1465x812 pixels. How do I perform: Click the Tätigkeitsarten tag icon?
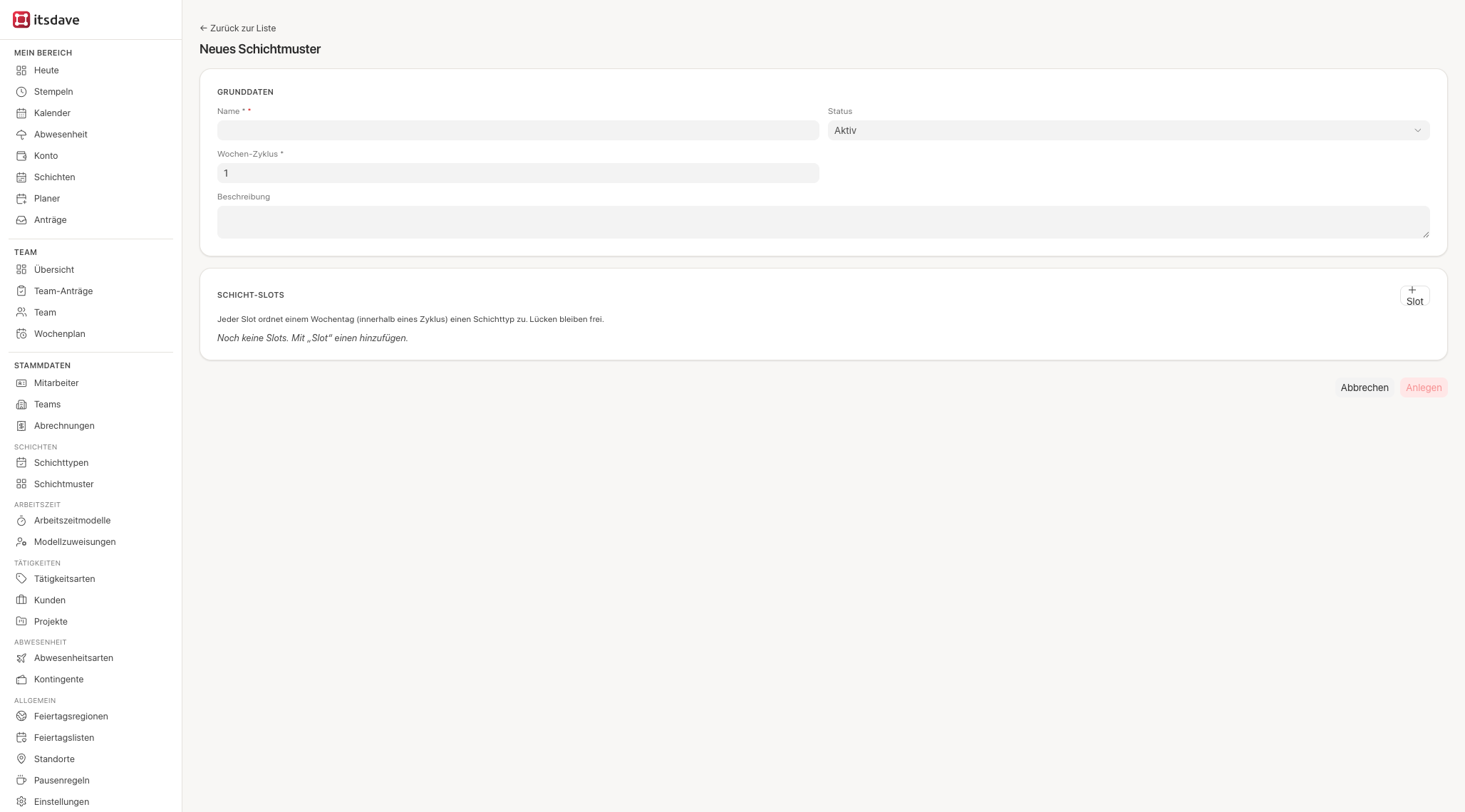[x=21, y=579]
